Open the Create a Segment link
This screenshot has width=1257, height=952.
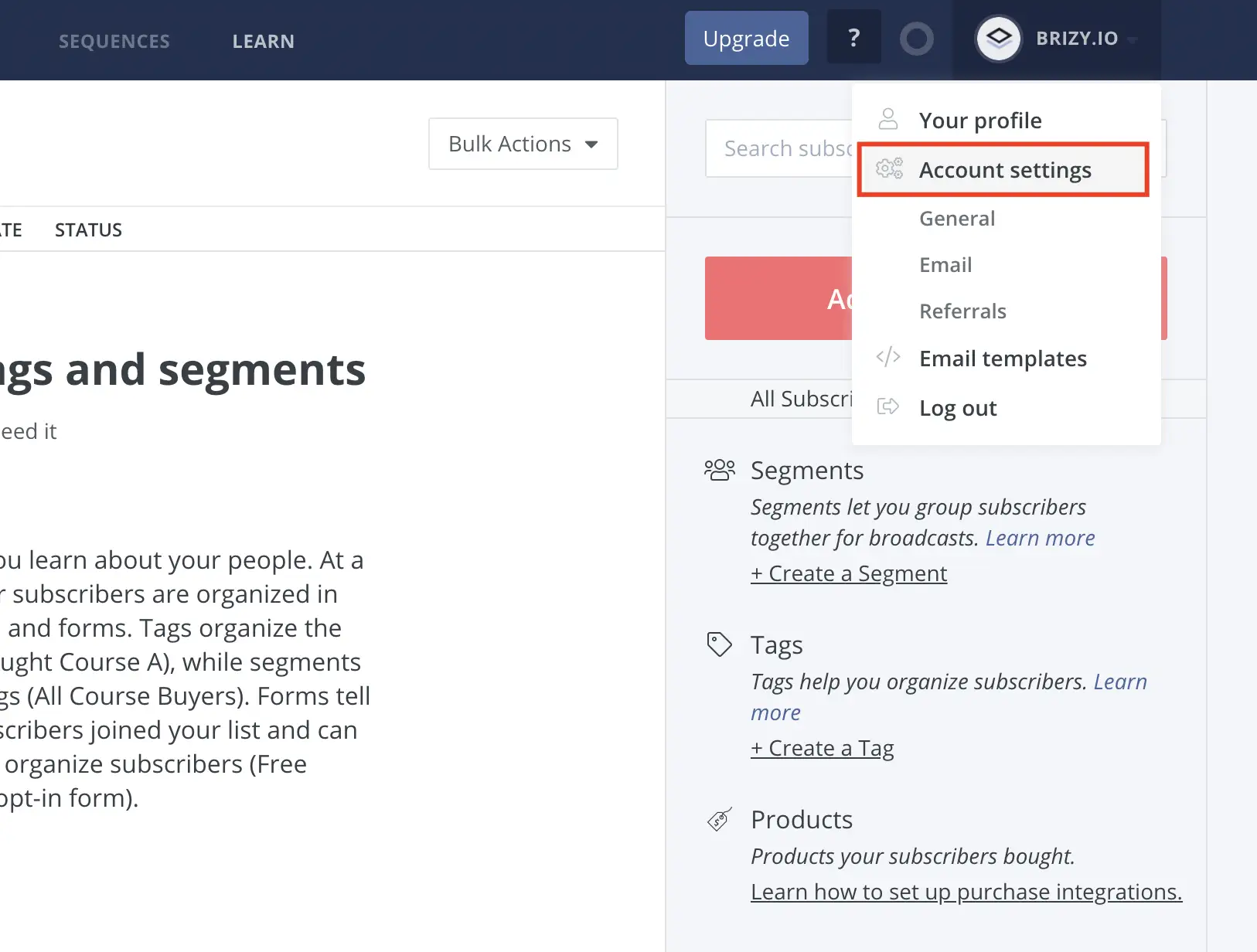[848, 573]
